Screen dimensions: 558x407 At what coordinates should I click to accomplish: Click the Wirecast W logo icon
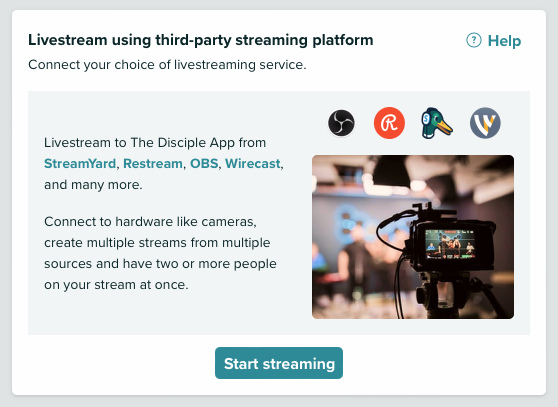[x=485, y=123]
